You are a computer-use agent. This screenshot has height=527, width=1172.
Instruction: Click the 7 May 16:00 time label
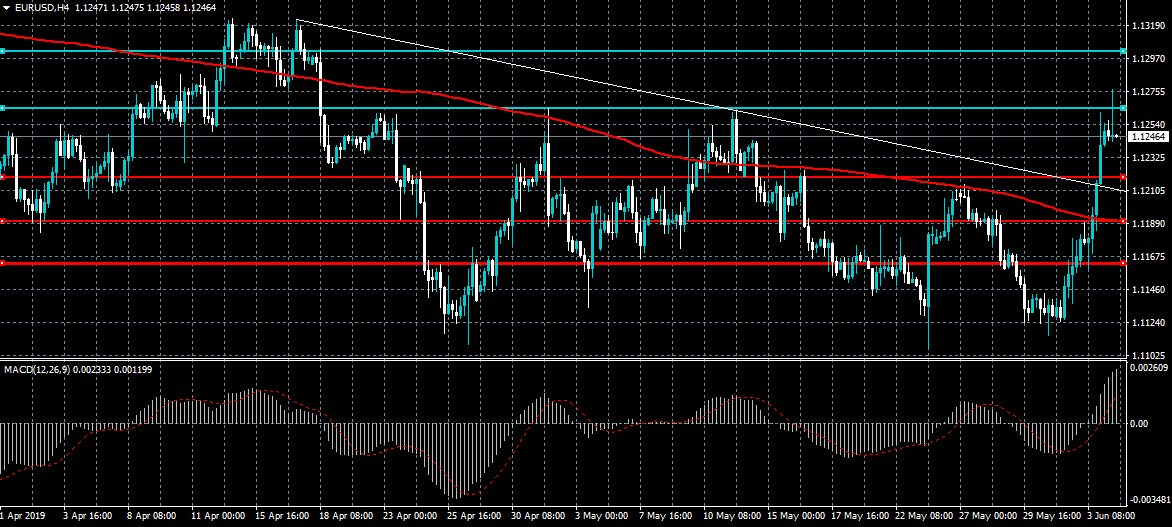point(667,516)
